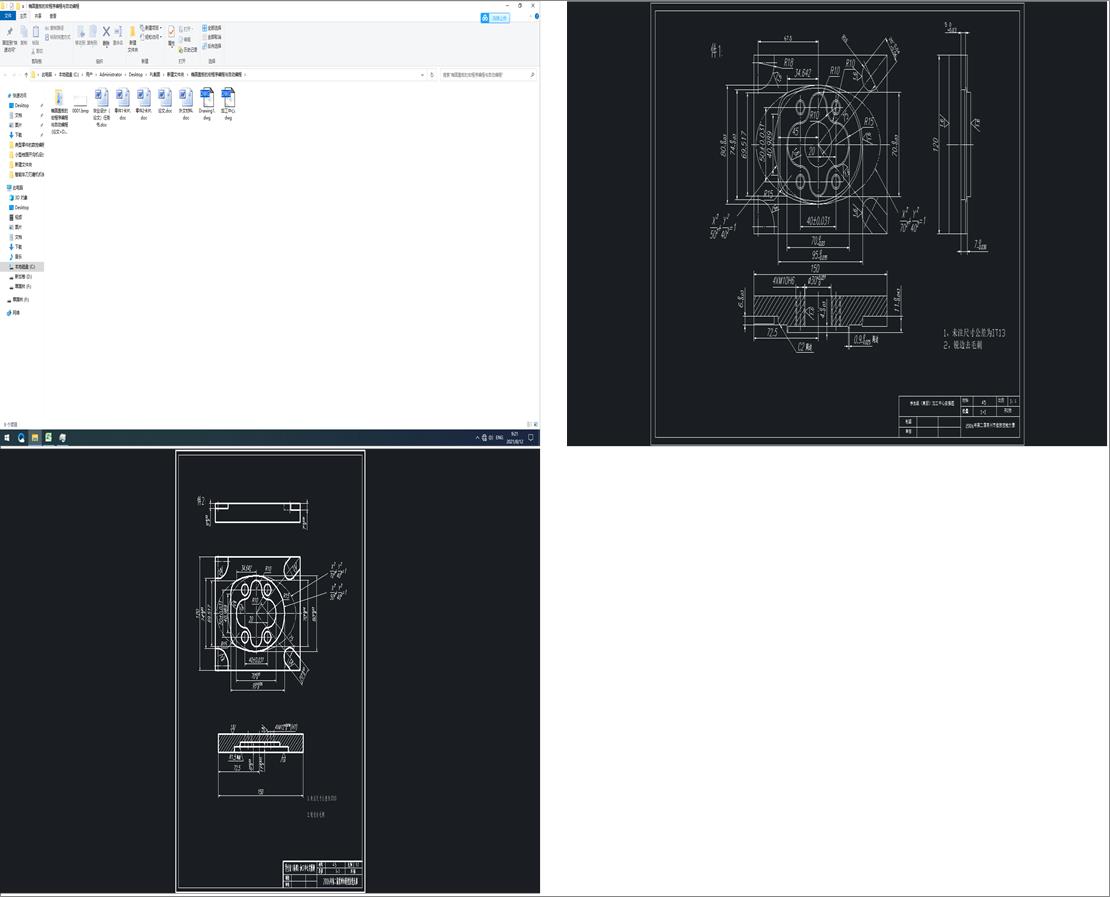
Task: Show hidden system tray icons chevron
Action: coord(476,438)
